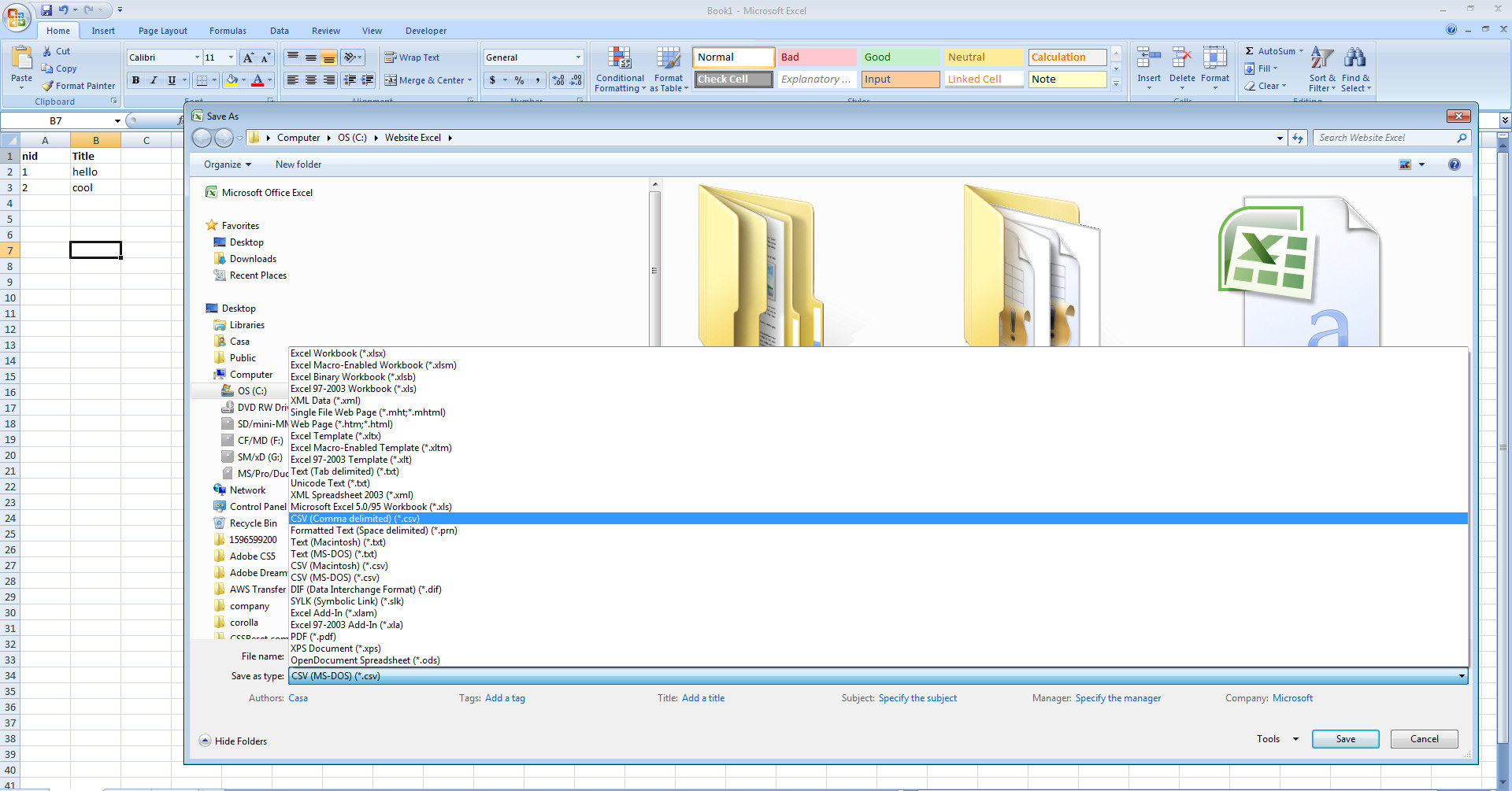Click the Insert cells icon
Image resolution: width=1512 pixels, height=791 pixels.
pyautogui.click(x=1149, y=57)
